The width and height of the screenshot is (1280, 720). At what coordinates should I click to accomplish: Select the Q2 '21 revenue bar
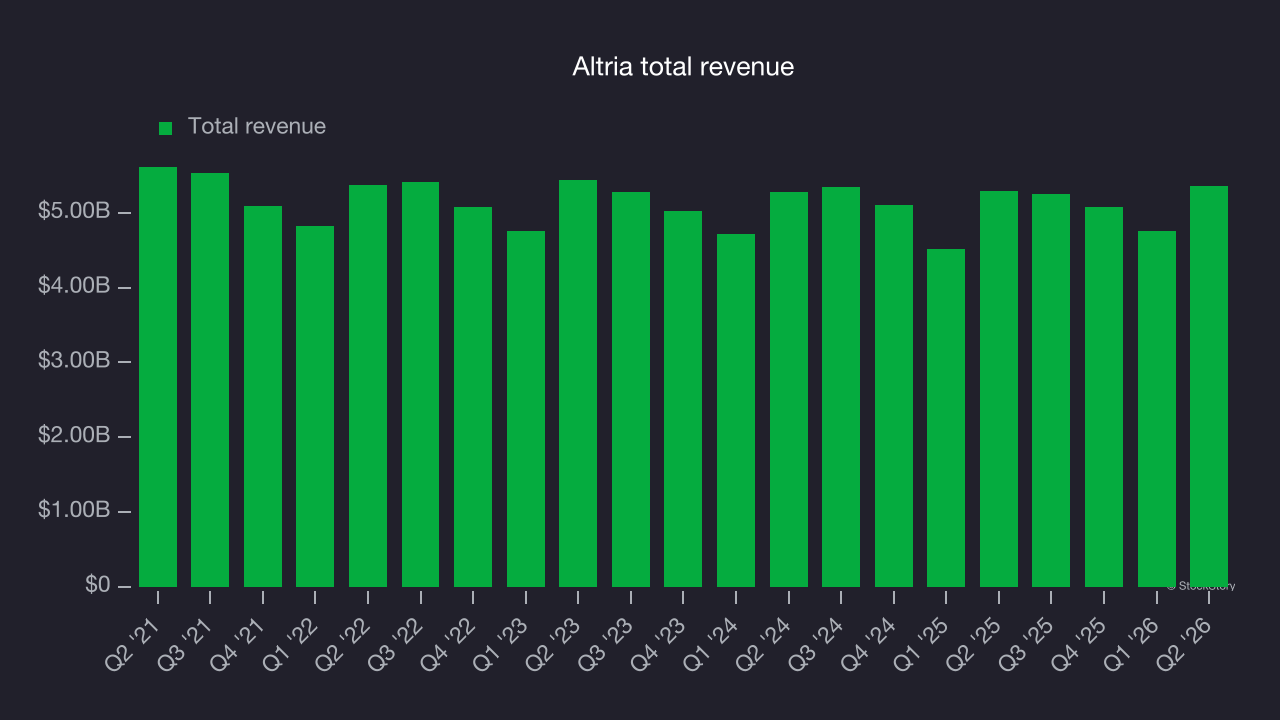pyautogui.click(x=158, y=377)
